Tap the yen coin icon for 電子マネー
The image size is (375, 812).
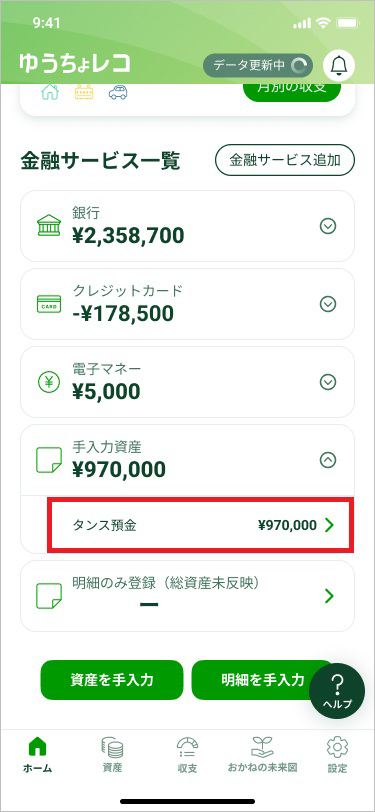[49, 382]
